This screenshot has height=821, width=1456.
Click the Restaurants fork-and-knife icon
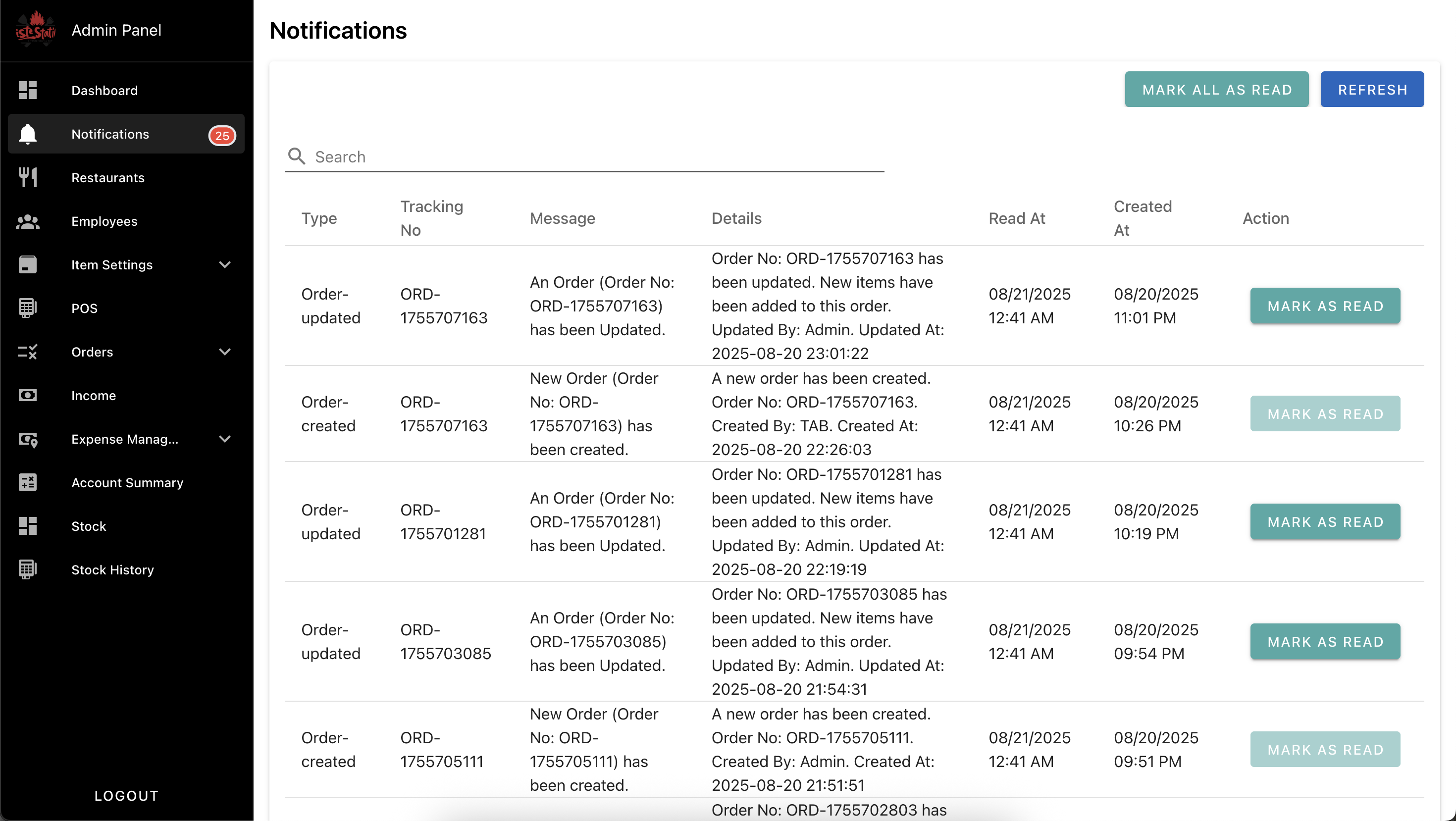tap(27, 177)
